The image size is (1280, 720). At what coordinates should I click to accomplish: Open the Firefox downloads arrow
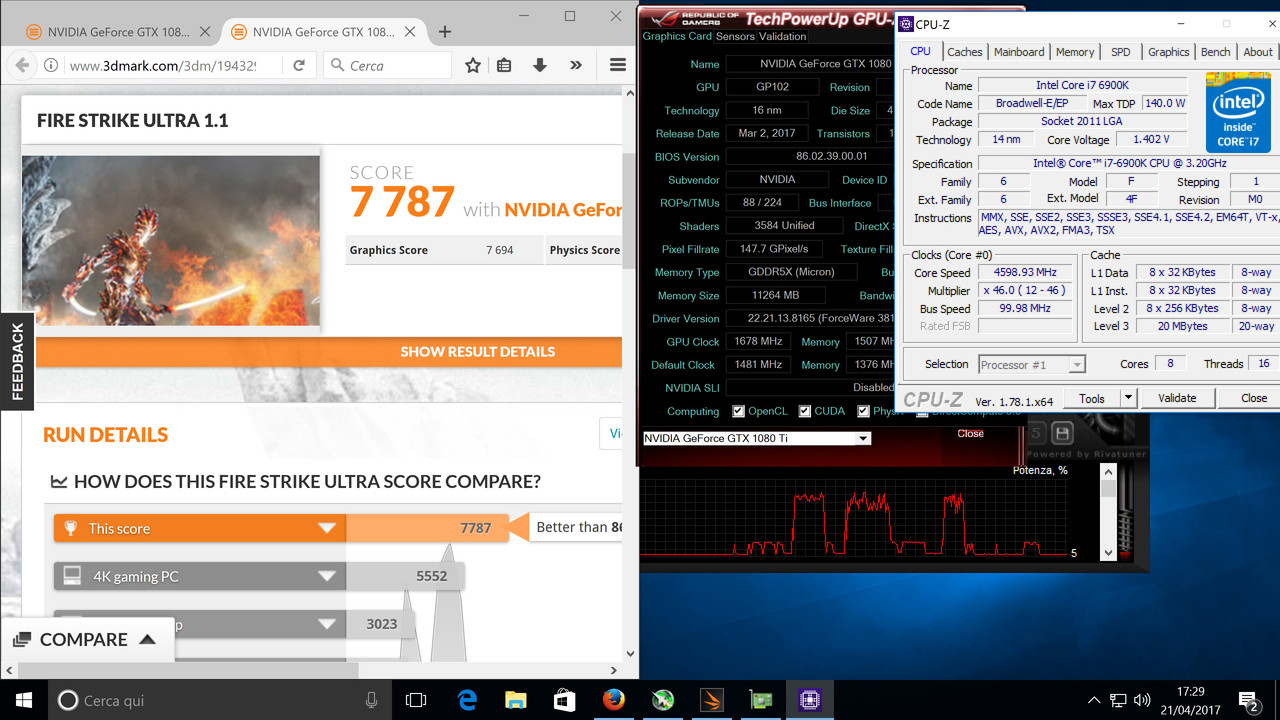[x=539, y=65]
